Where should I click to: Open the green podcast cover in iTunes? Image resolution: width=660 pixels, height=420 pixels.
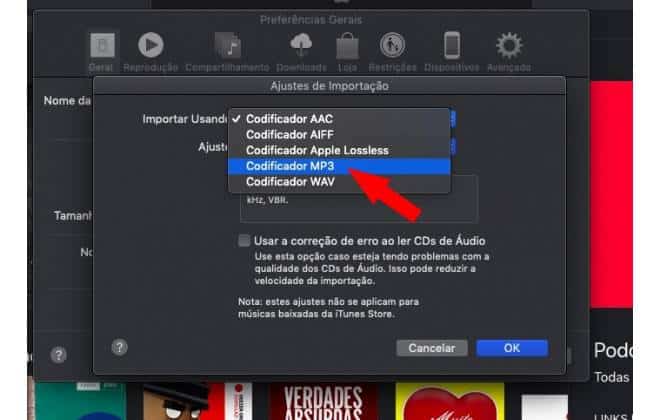80,401
